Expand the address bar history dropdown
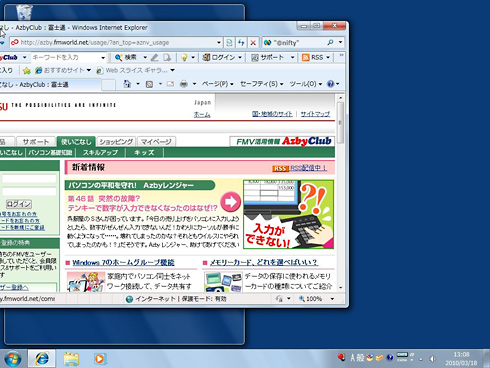The width and height of the screenshot is (490, 368). pos(219,42)
